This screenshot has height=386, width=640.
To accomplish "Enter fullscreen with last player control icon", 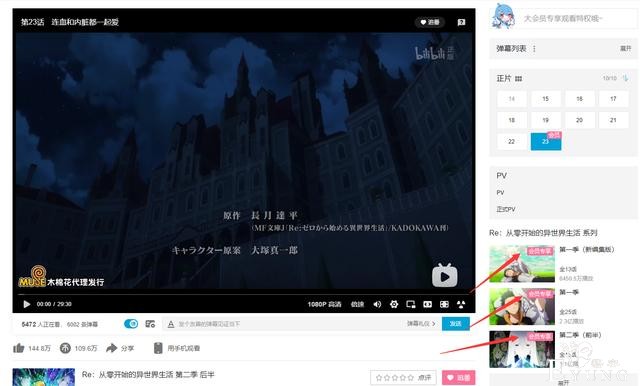I will click(x=461, y=304).
